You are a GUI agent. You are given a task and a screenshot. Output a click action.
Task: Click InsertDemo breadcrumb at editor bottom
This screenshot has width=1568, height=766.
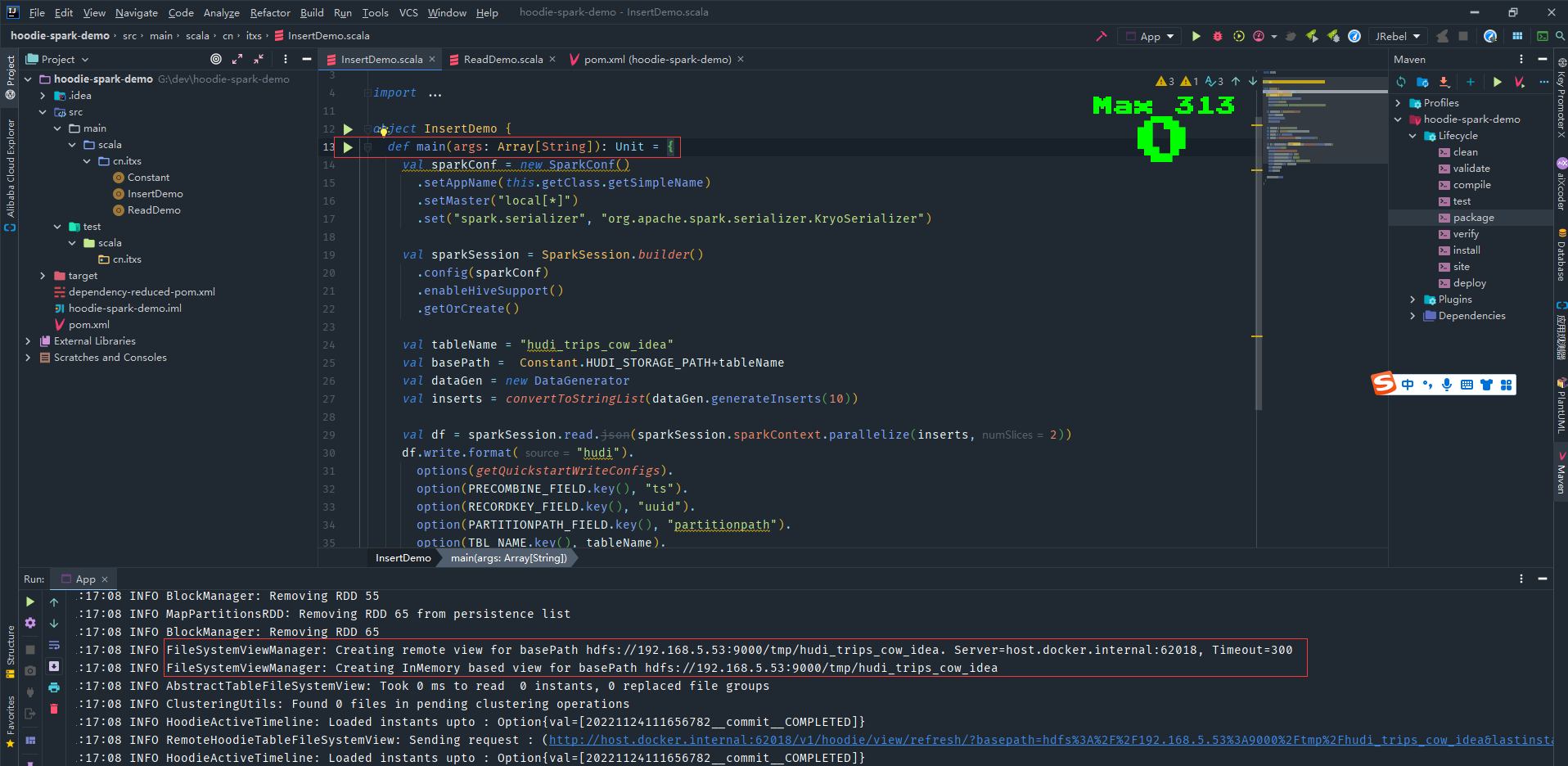click(x=403, y=558)
